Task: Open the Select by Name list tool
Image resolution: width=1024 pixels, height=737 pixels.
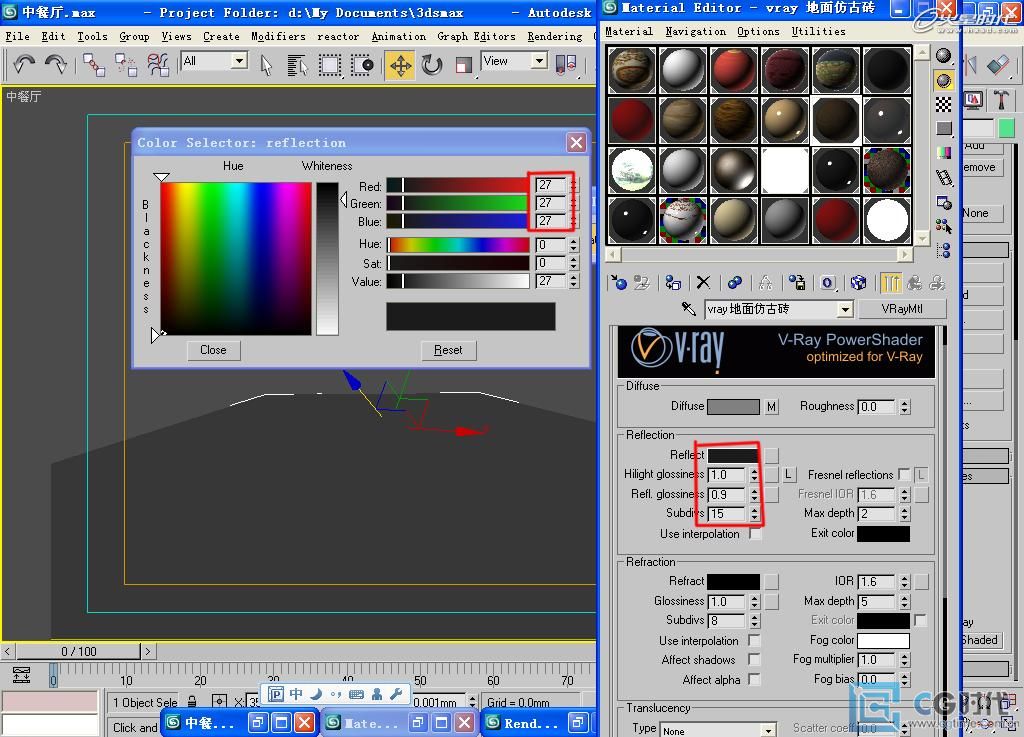Action: click(x=297, y=65)
